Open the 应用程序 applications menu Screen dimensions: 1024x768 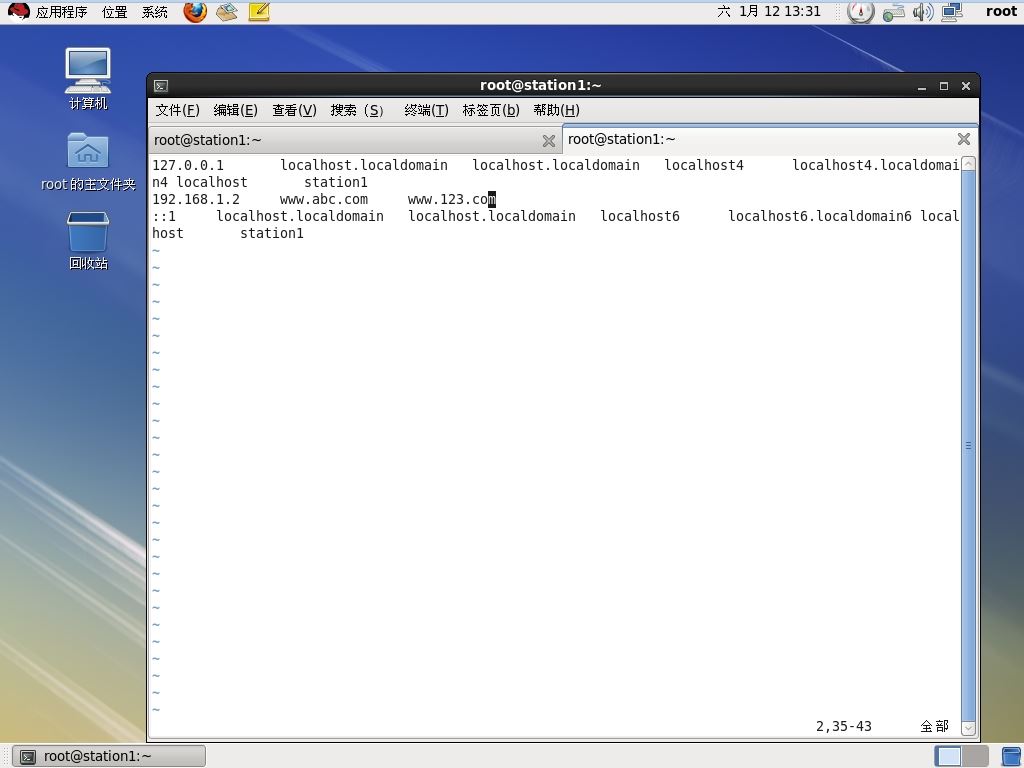pyautogui.click(x=61, y=12)
